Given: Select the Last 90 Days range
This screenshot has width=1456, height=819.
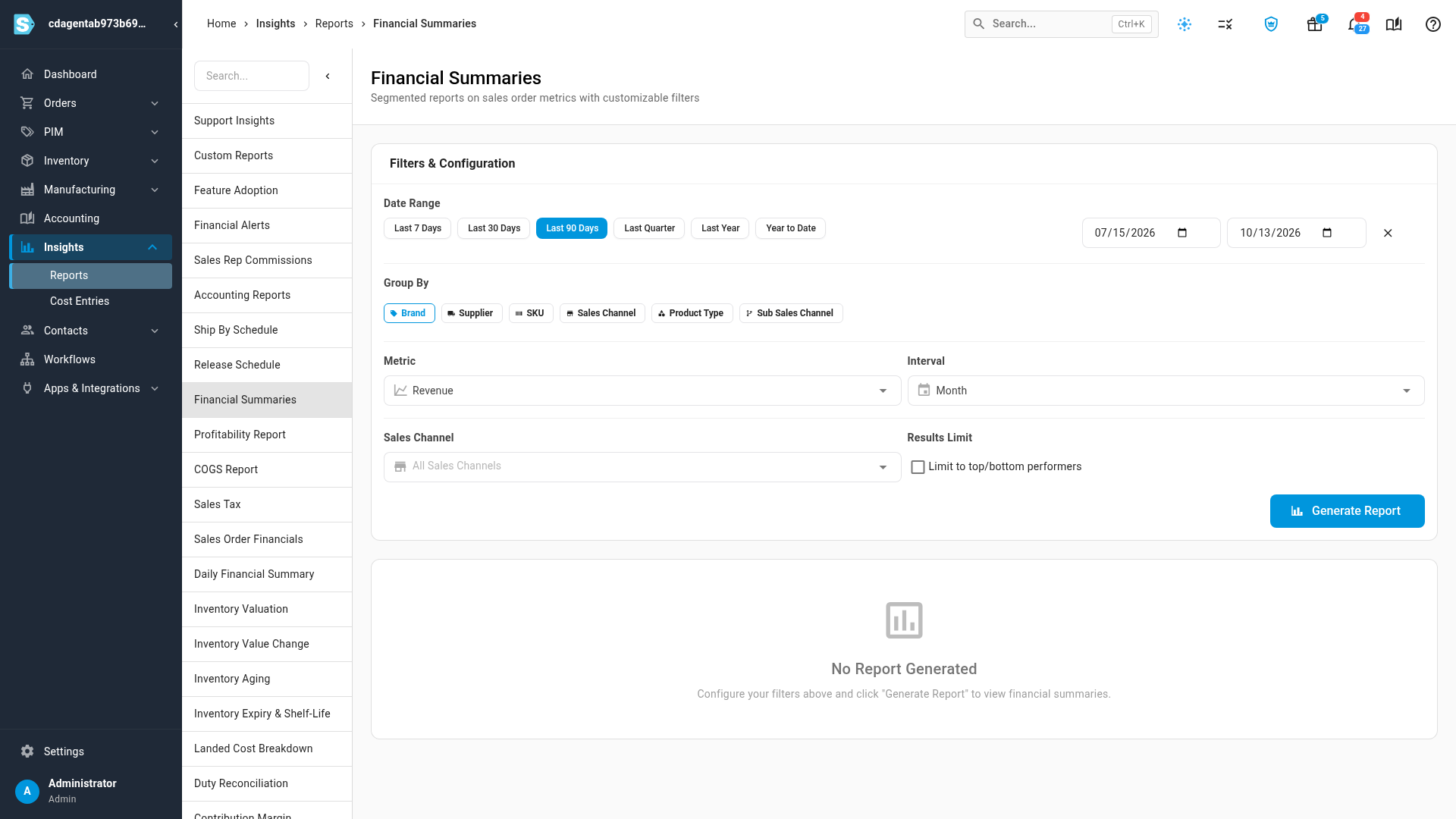Looking at the screenshot, I should click(572, 228).
